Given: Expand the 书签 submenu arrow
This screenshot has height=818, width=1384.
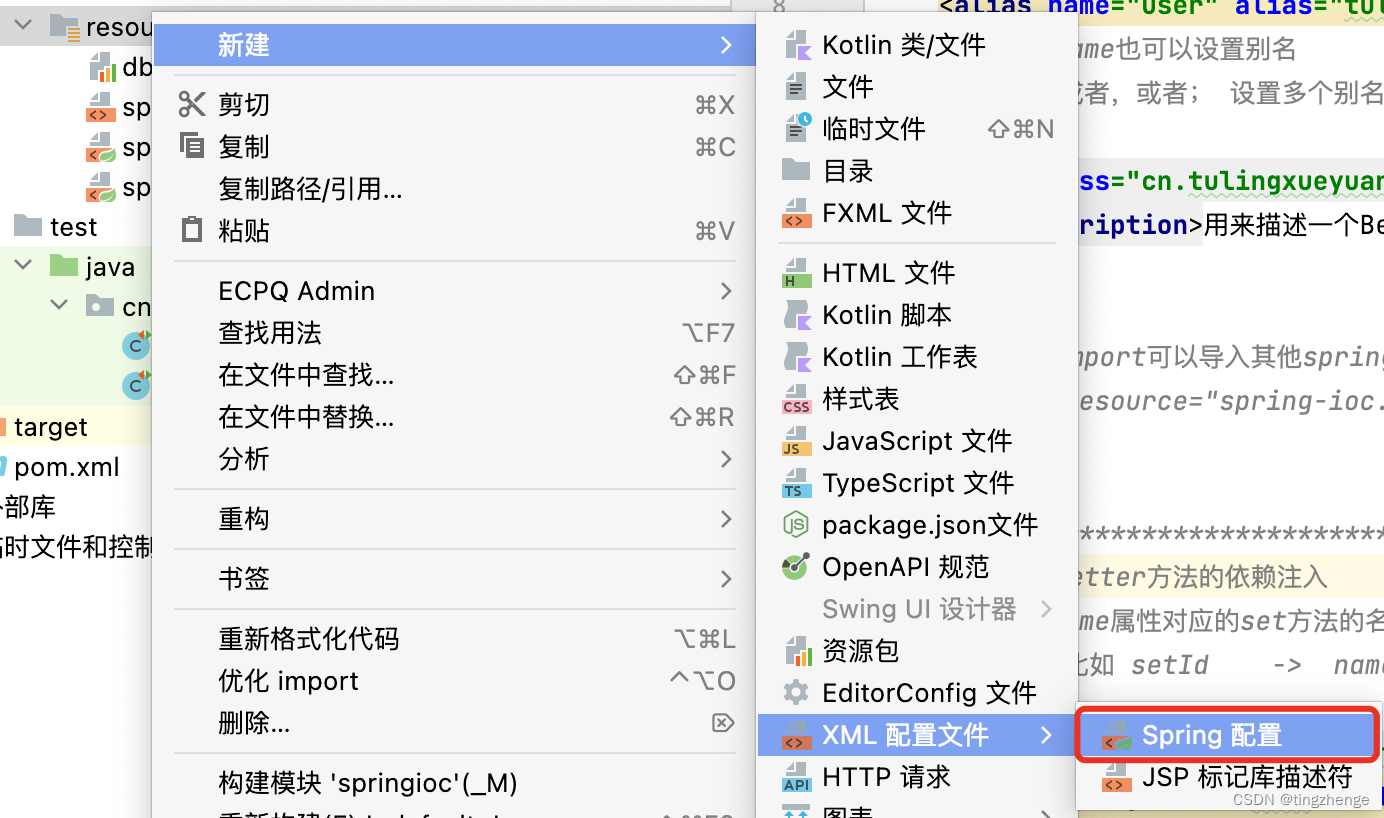Looking at the screenshot, I should pos(726,579).
